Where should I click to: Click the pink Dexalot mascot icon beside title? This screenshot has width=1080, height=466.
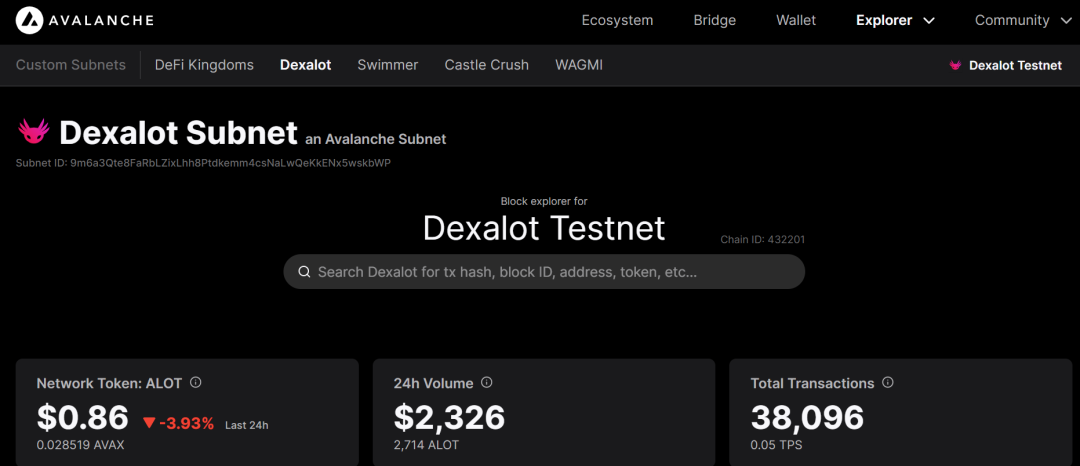click(34, 132)
